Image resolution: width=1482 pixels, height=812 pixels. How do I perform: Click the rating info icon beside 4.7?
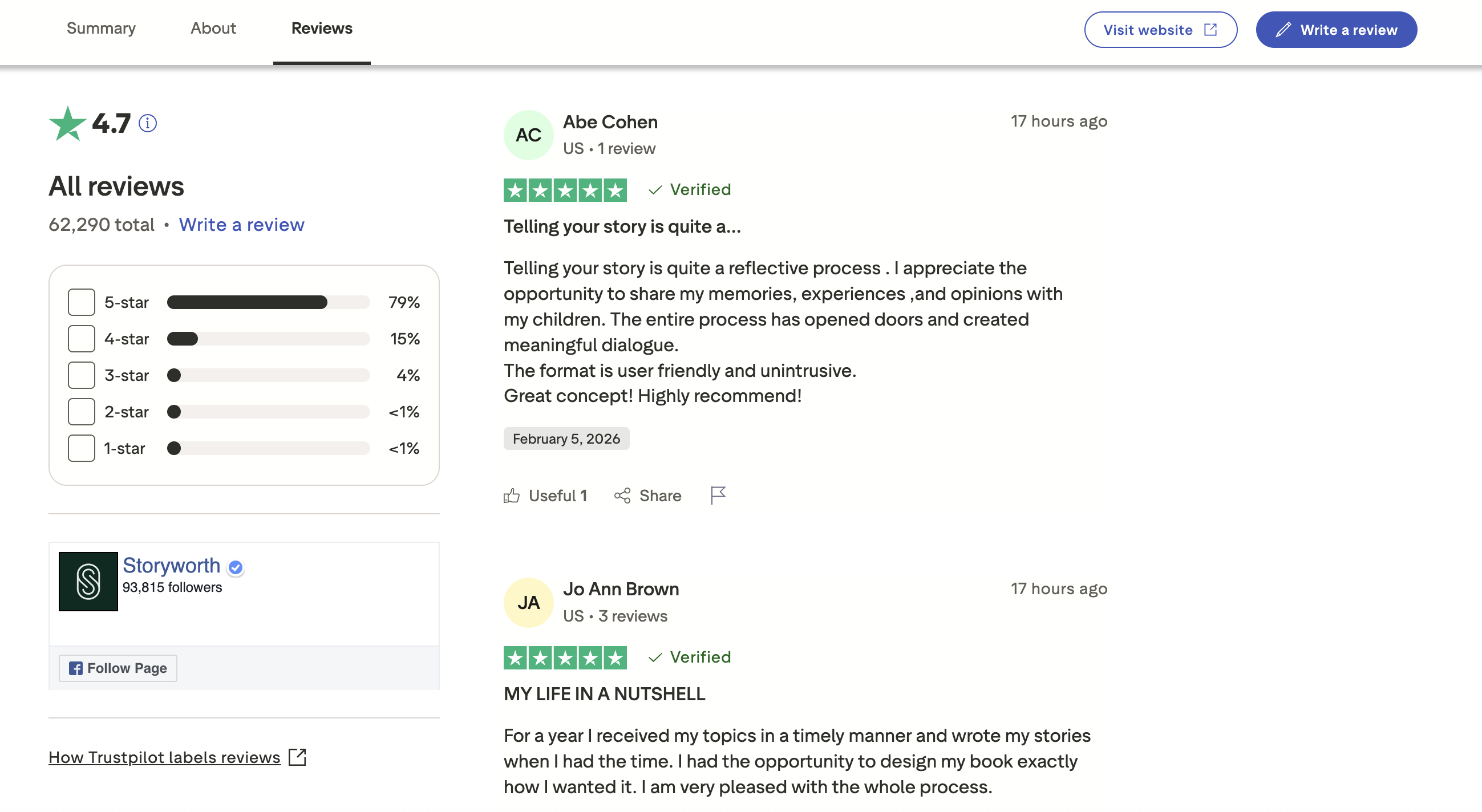click(x=148, y=123)
